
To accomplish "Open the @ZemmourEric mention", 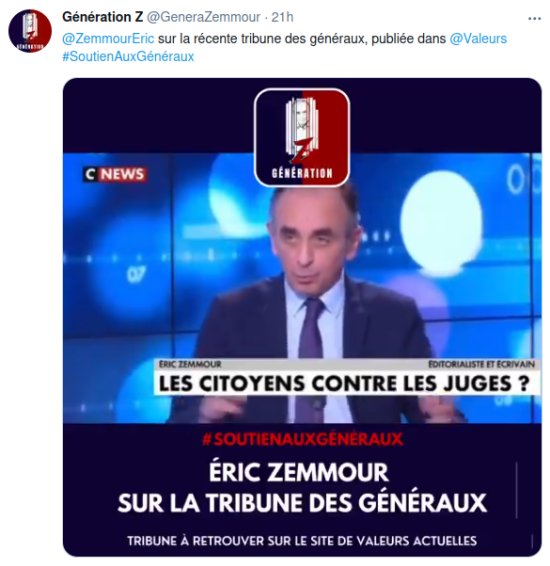I will click(108, 39).
